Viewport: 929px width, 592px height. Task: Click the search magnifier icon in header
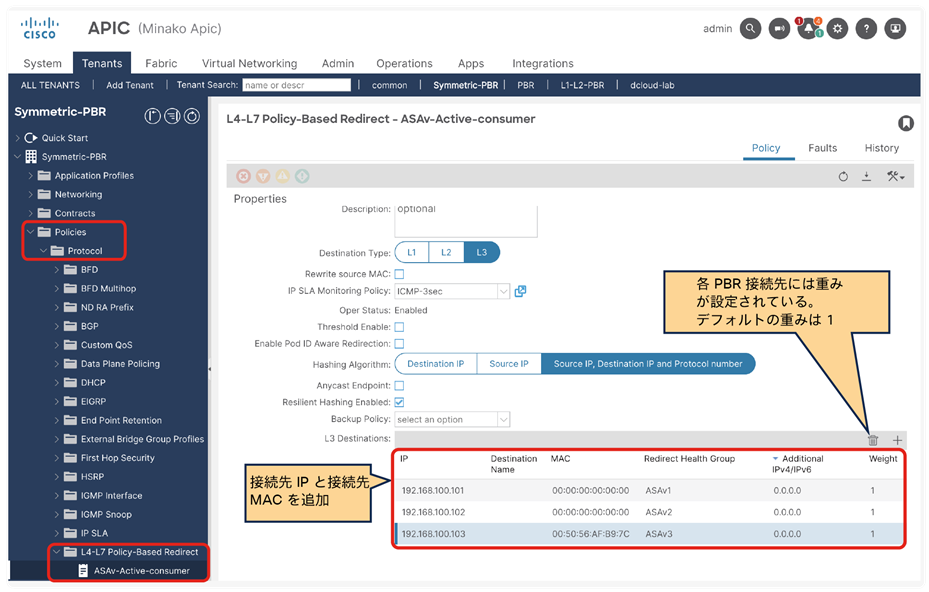(x=750, y=28)
